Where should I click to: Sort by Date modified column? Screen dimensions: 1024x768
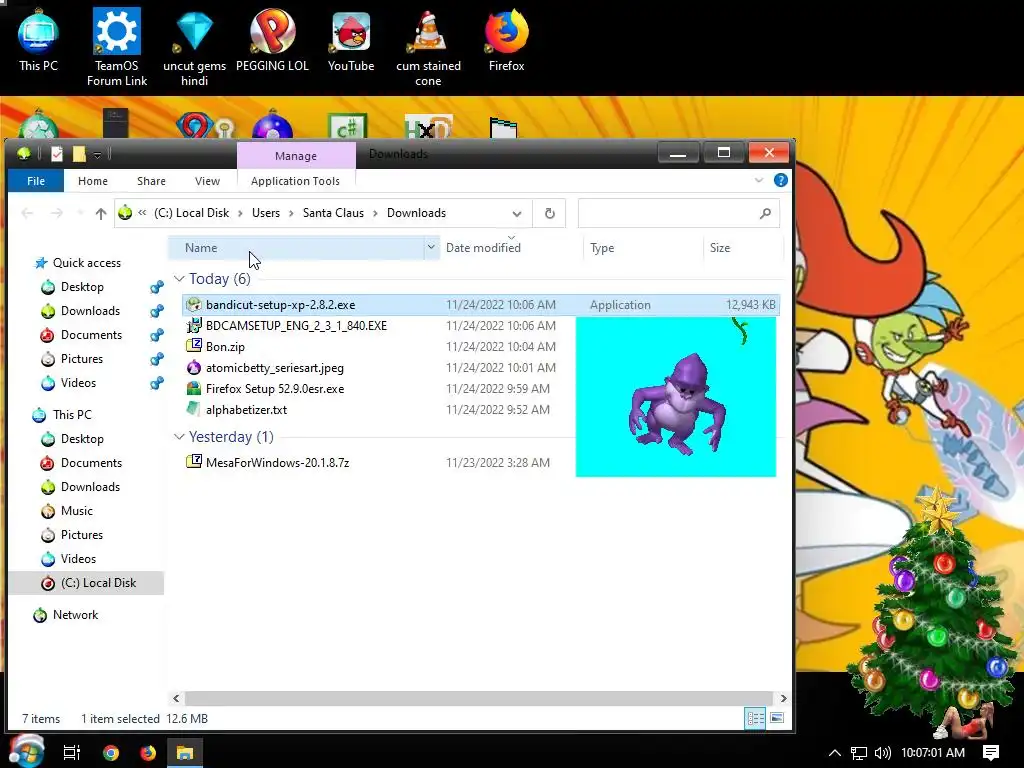point(483,248)
